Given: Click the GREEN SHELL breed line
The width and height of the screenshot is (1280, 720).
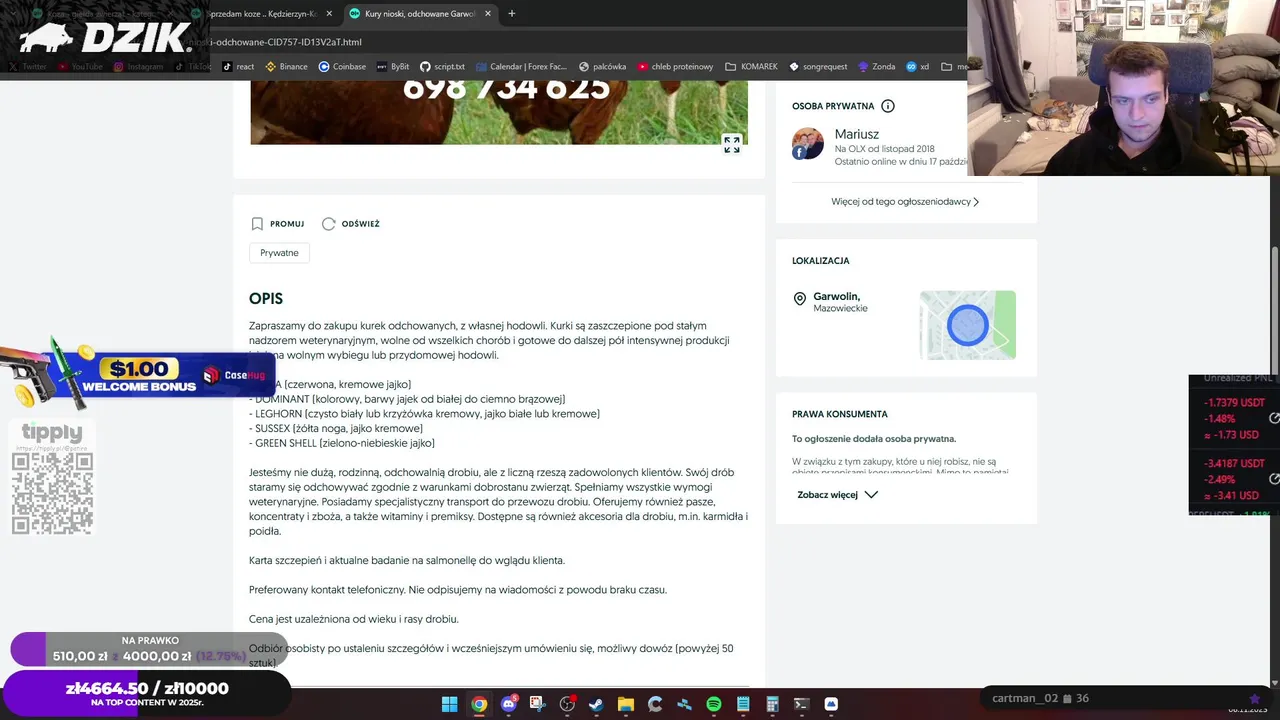Looking at the screenshot, I should pyautogui.click(x=342, y=443).
